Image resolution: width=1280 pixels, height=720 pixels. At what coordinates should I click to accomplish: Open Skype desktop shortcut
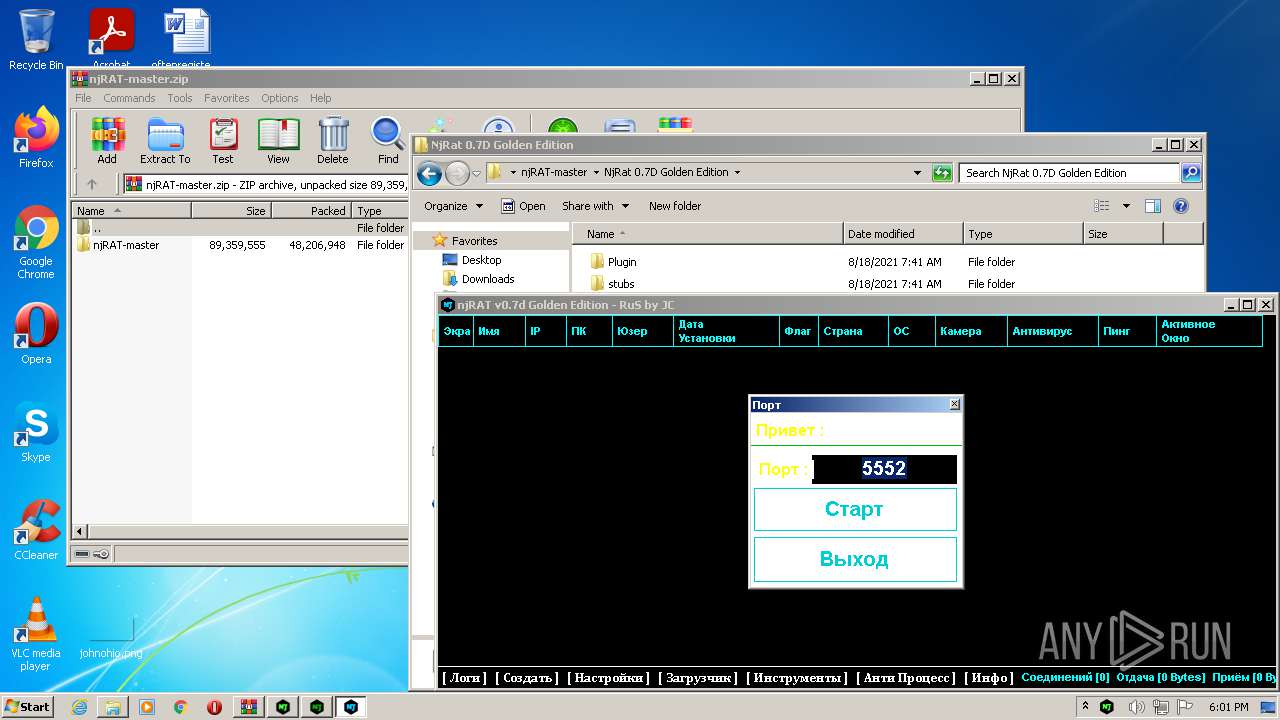36,432
